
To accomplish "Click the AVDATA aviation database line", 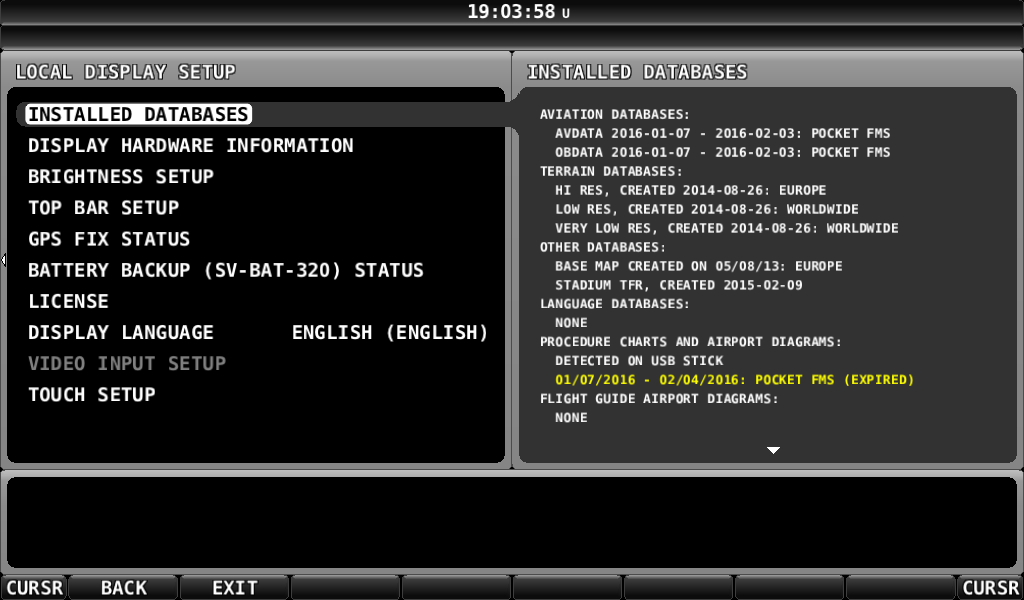I will coord(722,133).
